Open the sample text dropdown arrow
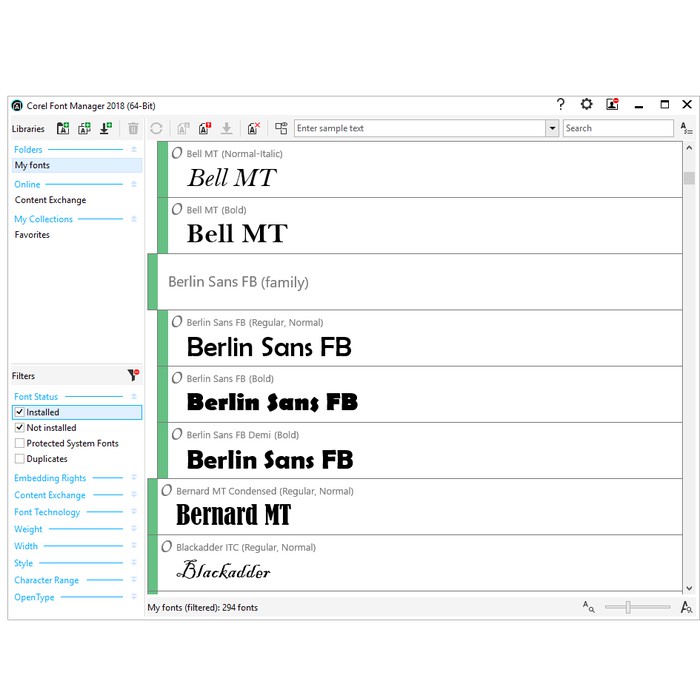The height and width of the screenshot is (700, 700). tap(552, 129)
